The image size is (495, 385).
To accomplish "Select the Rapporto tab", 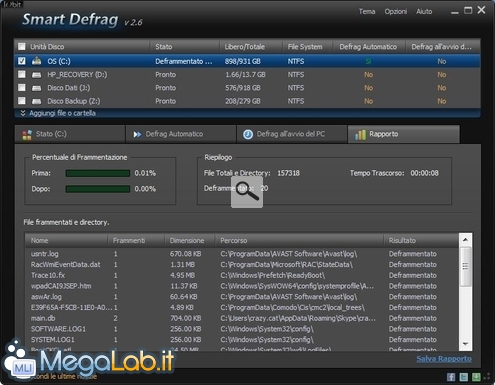I will [x=404, y=134].
